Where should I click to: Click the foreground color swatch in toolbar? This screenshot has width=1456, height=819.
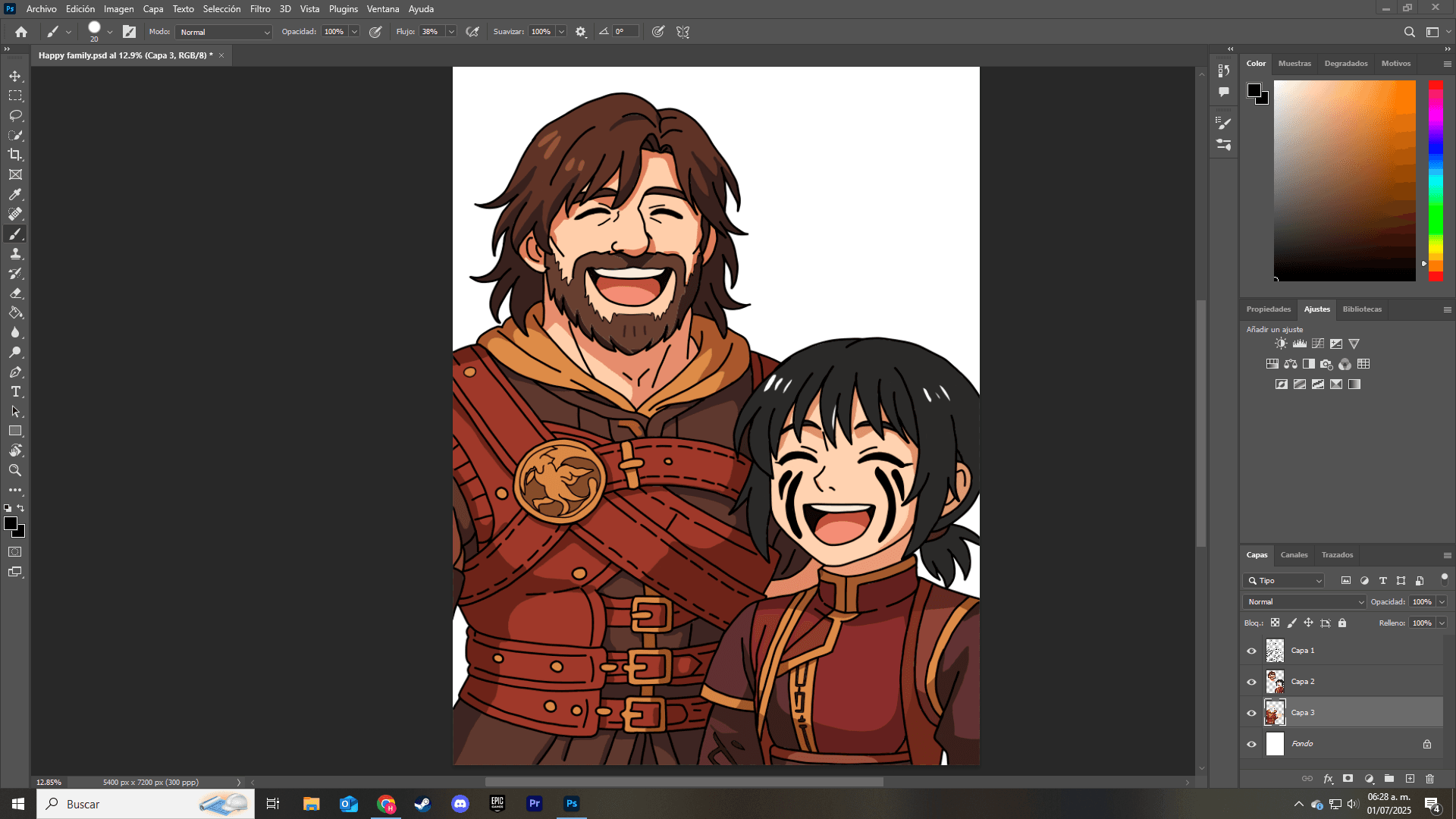(10, 523)
